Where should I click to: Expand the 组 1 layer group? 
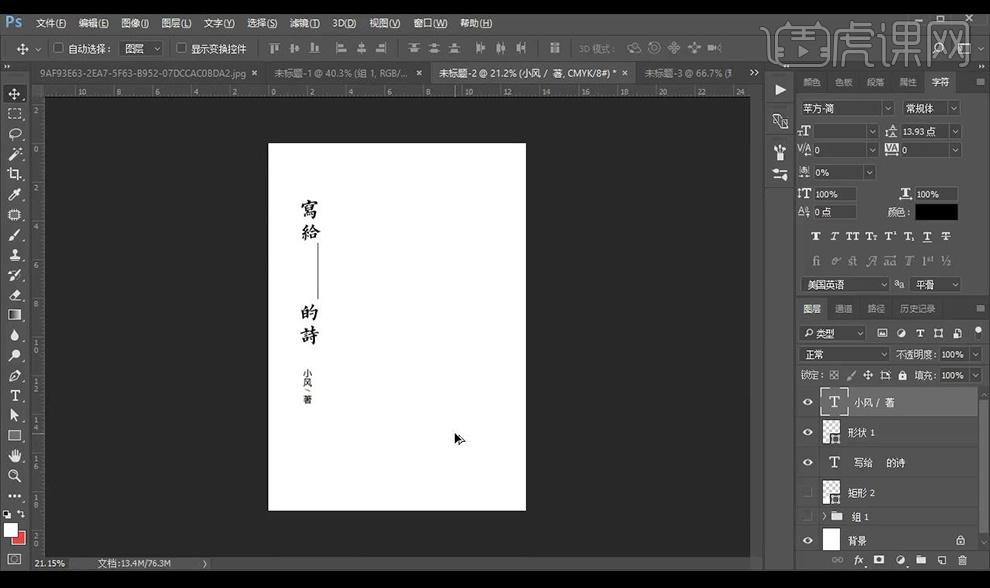click(x=824, y=517)
